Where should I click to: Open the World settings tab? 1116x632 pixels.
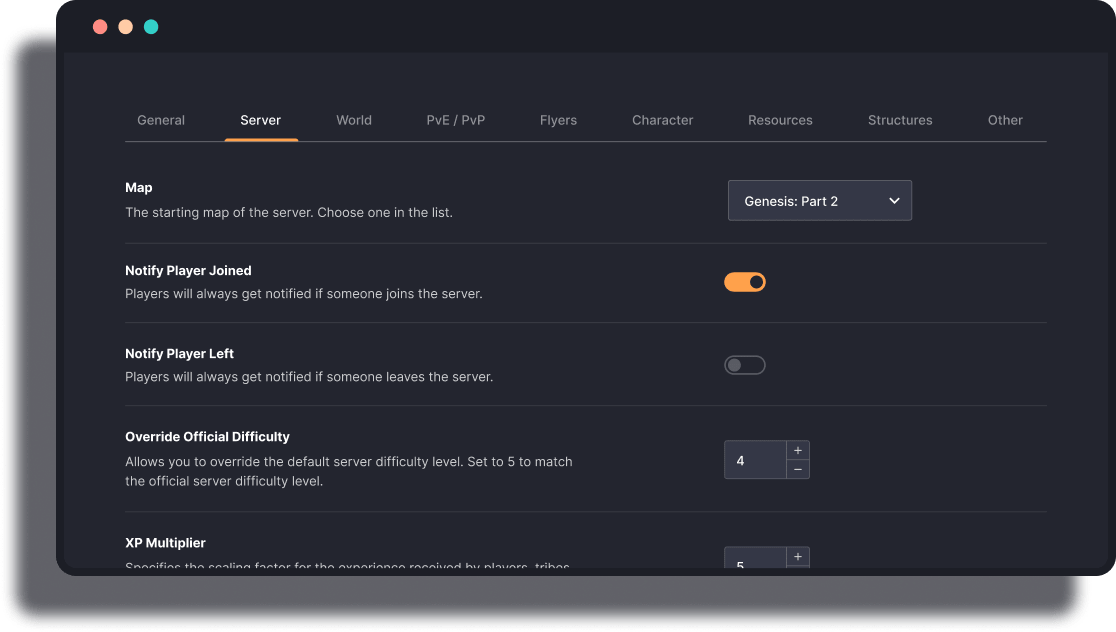click(354, 119)
